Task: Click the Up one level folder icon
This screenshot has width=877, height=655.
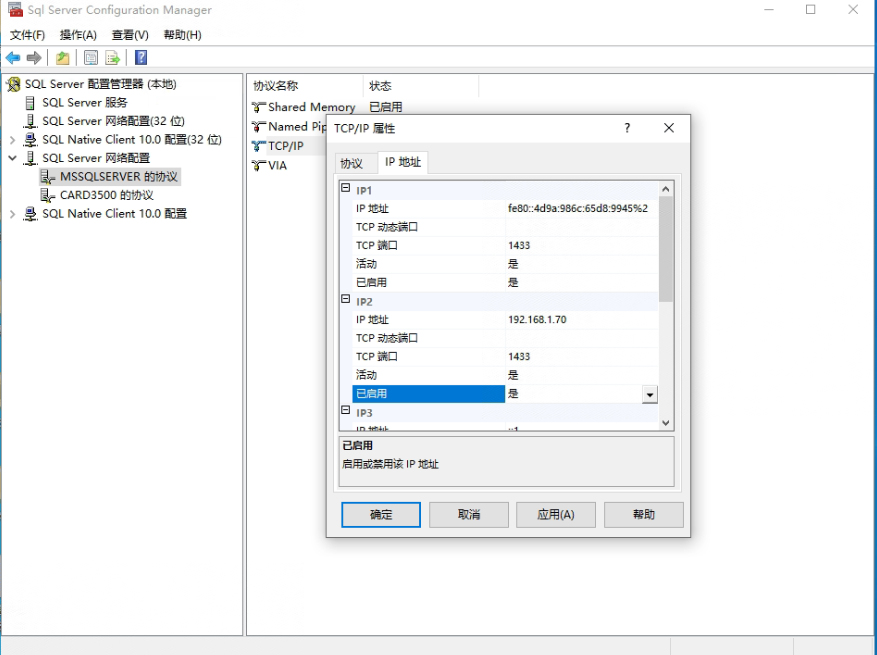Action: (63, 58)
